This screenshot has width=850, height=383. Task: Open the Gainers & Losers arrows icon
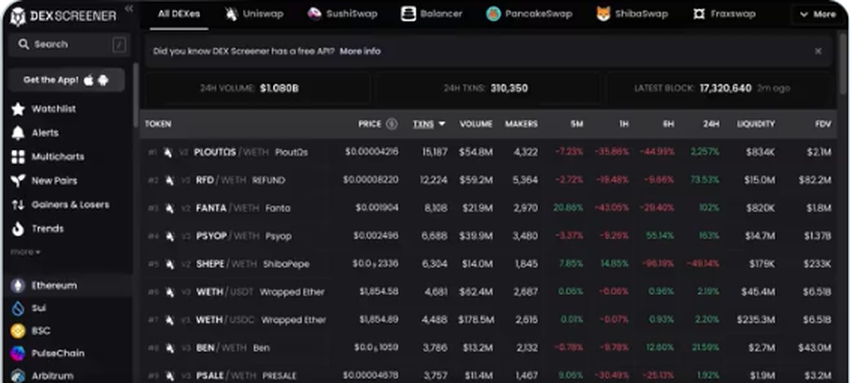pos(18,205)
